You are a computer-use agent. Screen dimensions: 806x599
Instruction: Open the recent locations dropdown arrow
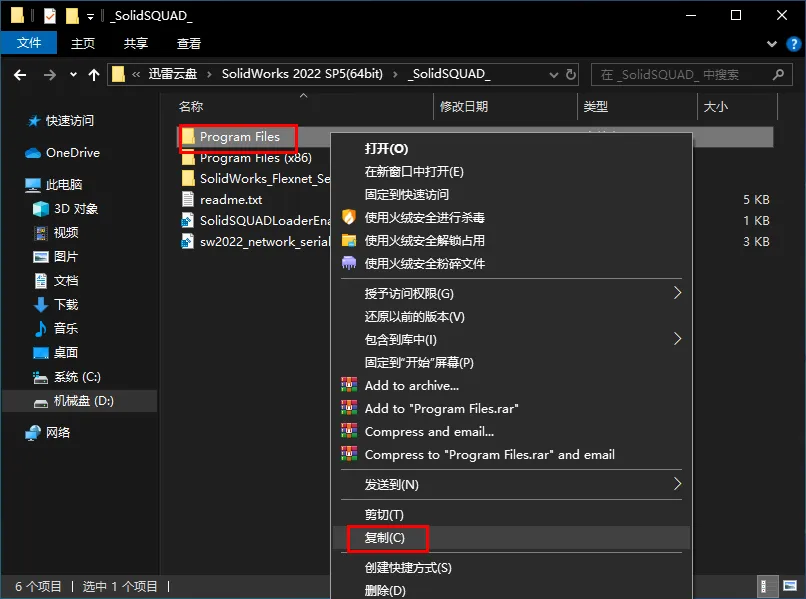74,75
